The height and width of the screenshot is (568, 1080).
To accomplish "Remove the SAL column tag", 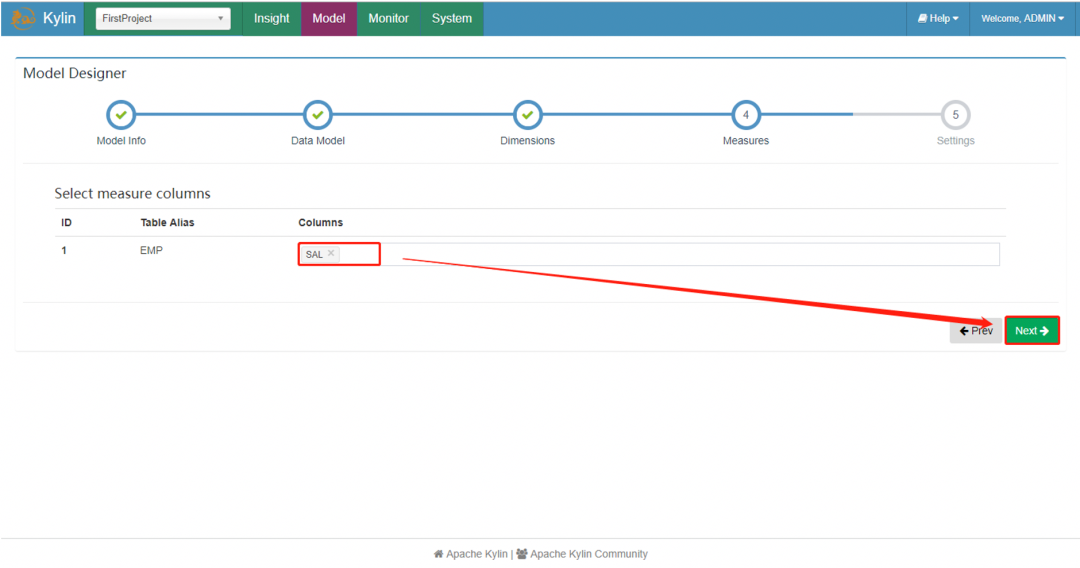I will pyautogui.click(x=331, y=253).
